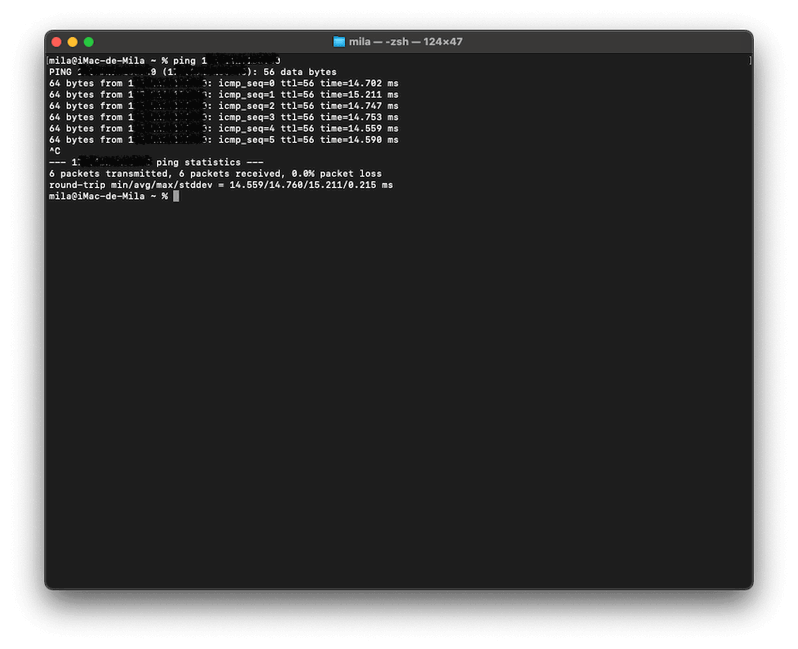The image size is (798, 649).
Task: Click the "6 packets transmitted" summary line
Action: point(215,173)
